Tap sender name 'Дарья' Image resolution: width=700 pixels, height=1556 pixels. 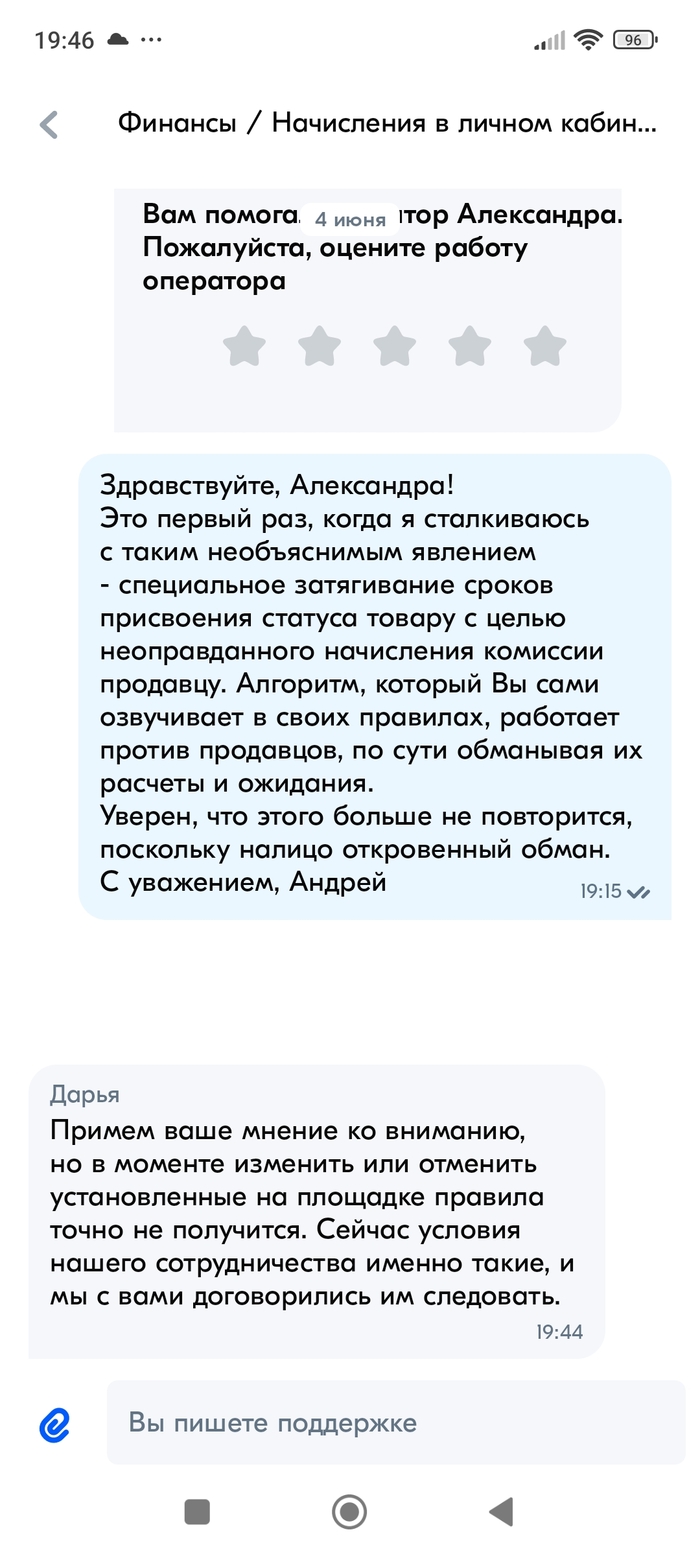pos(85,1094)
